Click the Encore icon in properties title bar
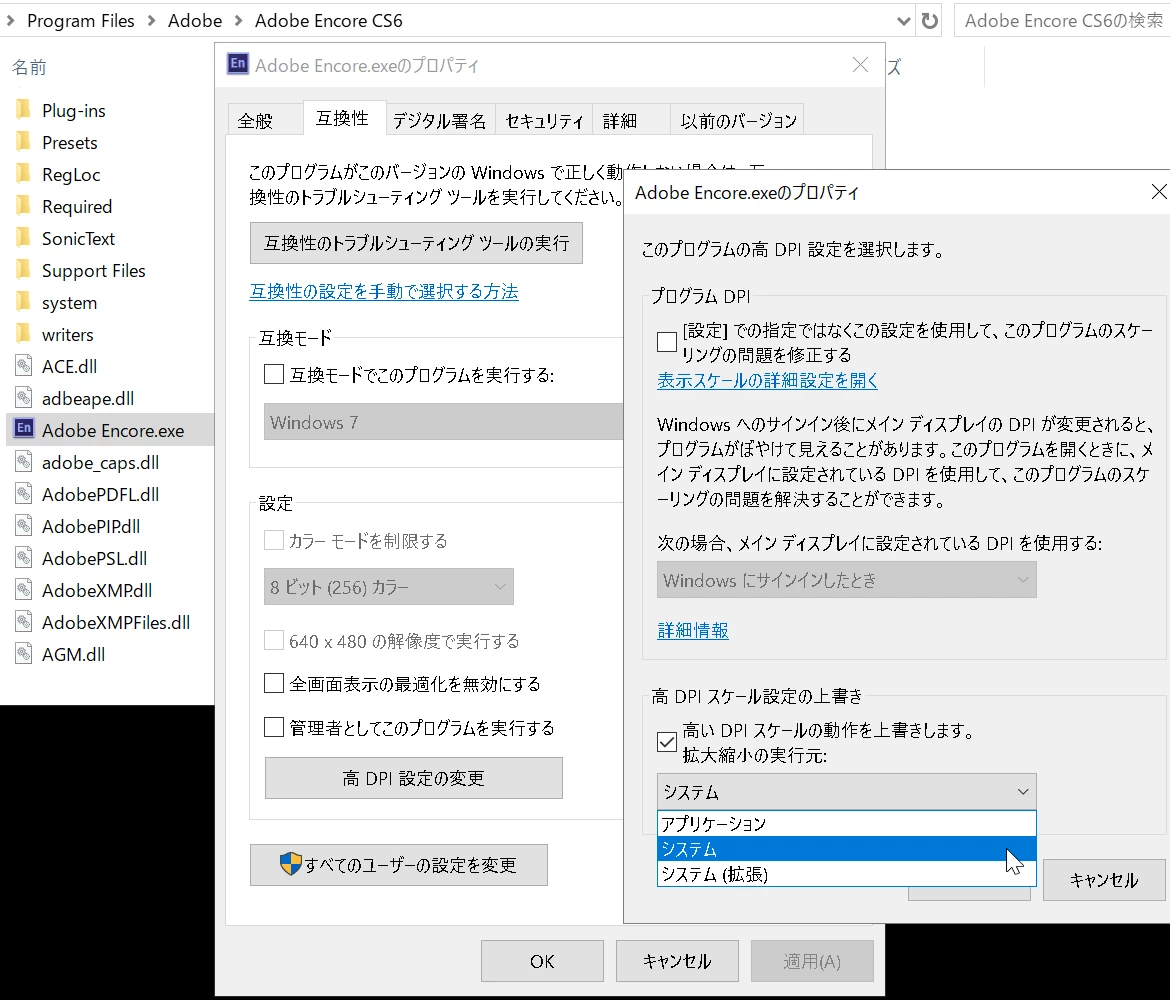 click(x=237, y=64)
